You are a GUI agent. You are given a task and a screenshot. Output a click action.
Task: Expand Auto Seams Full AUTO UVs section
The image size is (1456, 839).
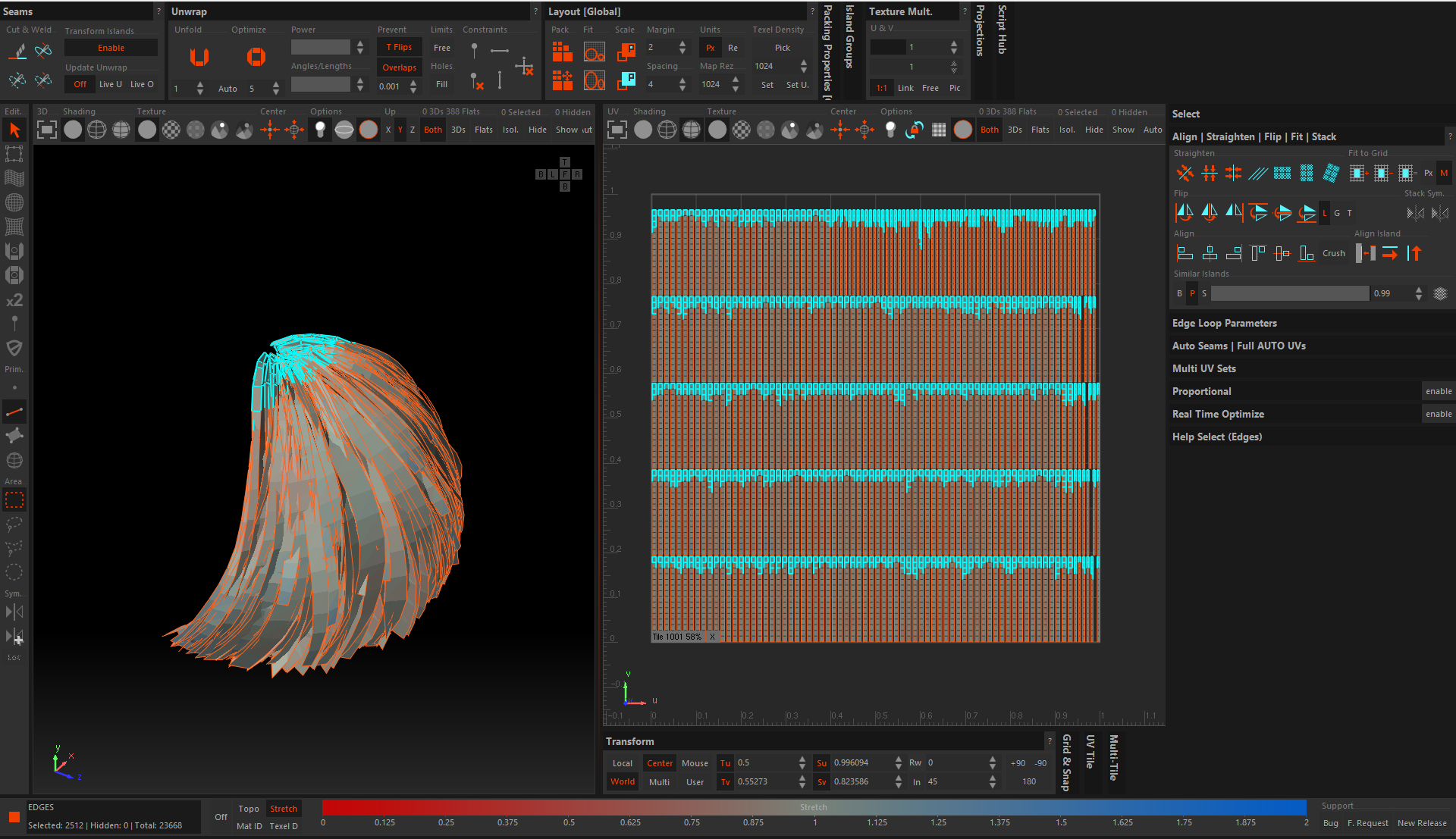(x=1238, y=346)
